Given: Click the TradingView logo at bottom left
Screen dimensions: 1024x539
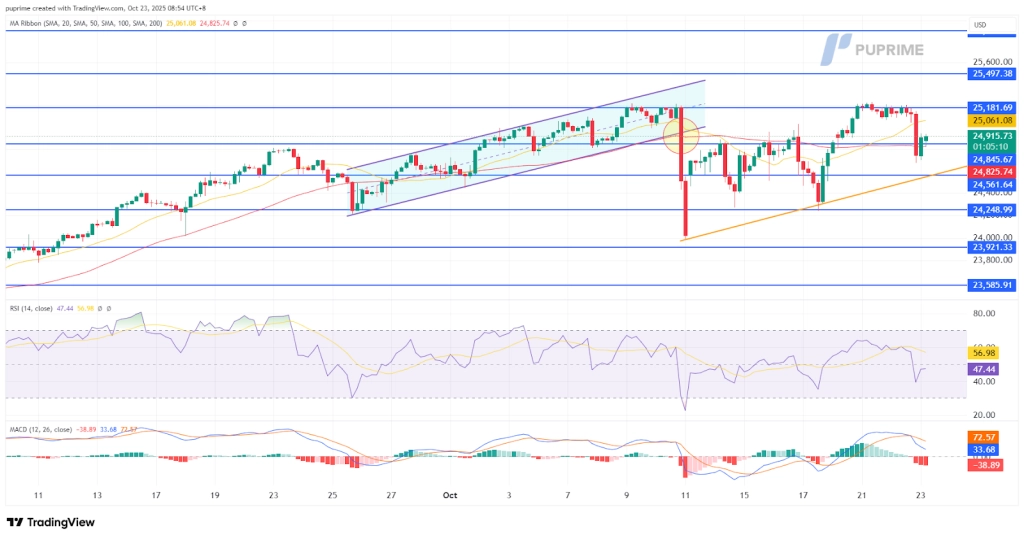Looking at the screenshot, I should coord(50,522).
